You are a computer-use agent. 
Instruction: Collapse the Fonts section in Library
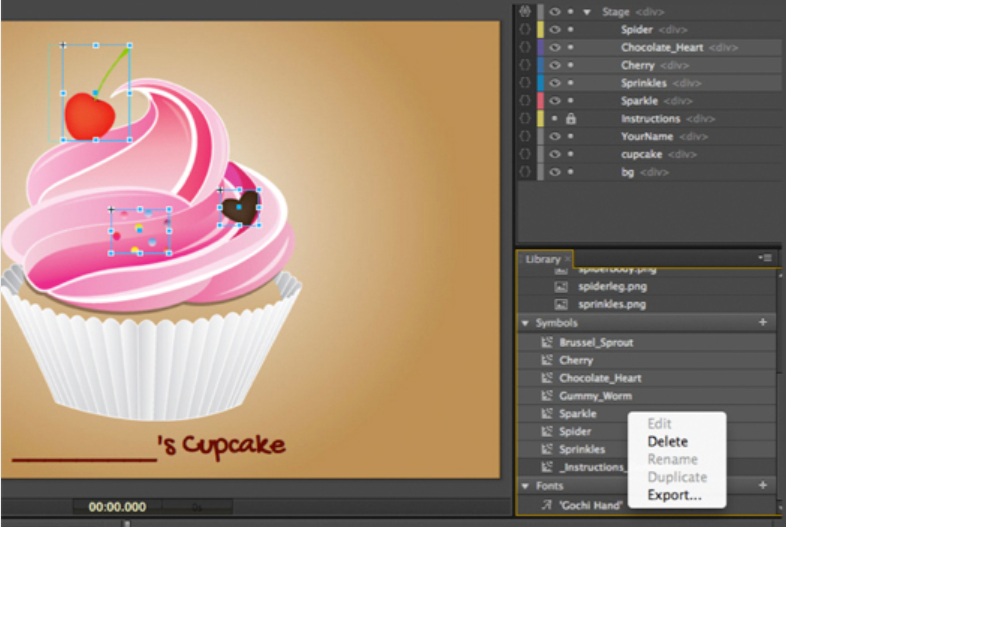[x=525, y=486]
